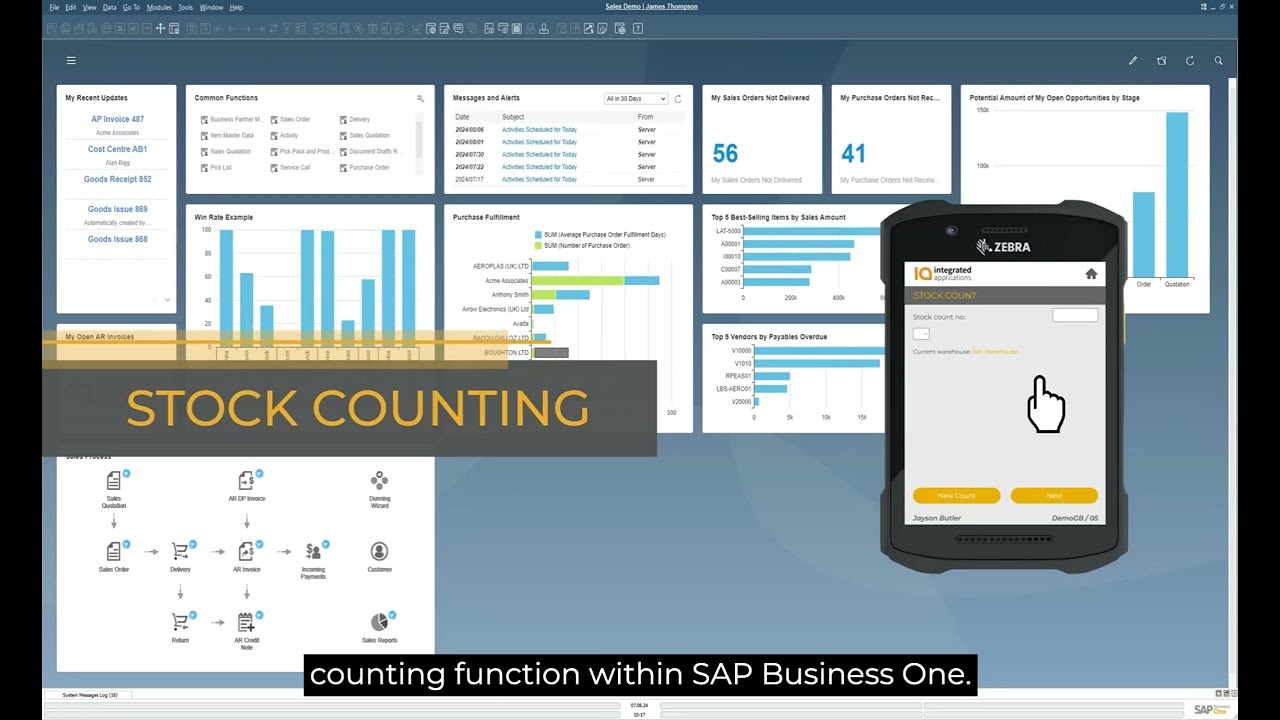The image size is (1280, 720).
Task: Open the hamburger main menu icon
Action: [x=71, y=60]
